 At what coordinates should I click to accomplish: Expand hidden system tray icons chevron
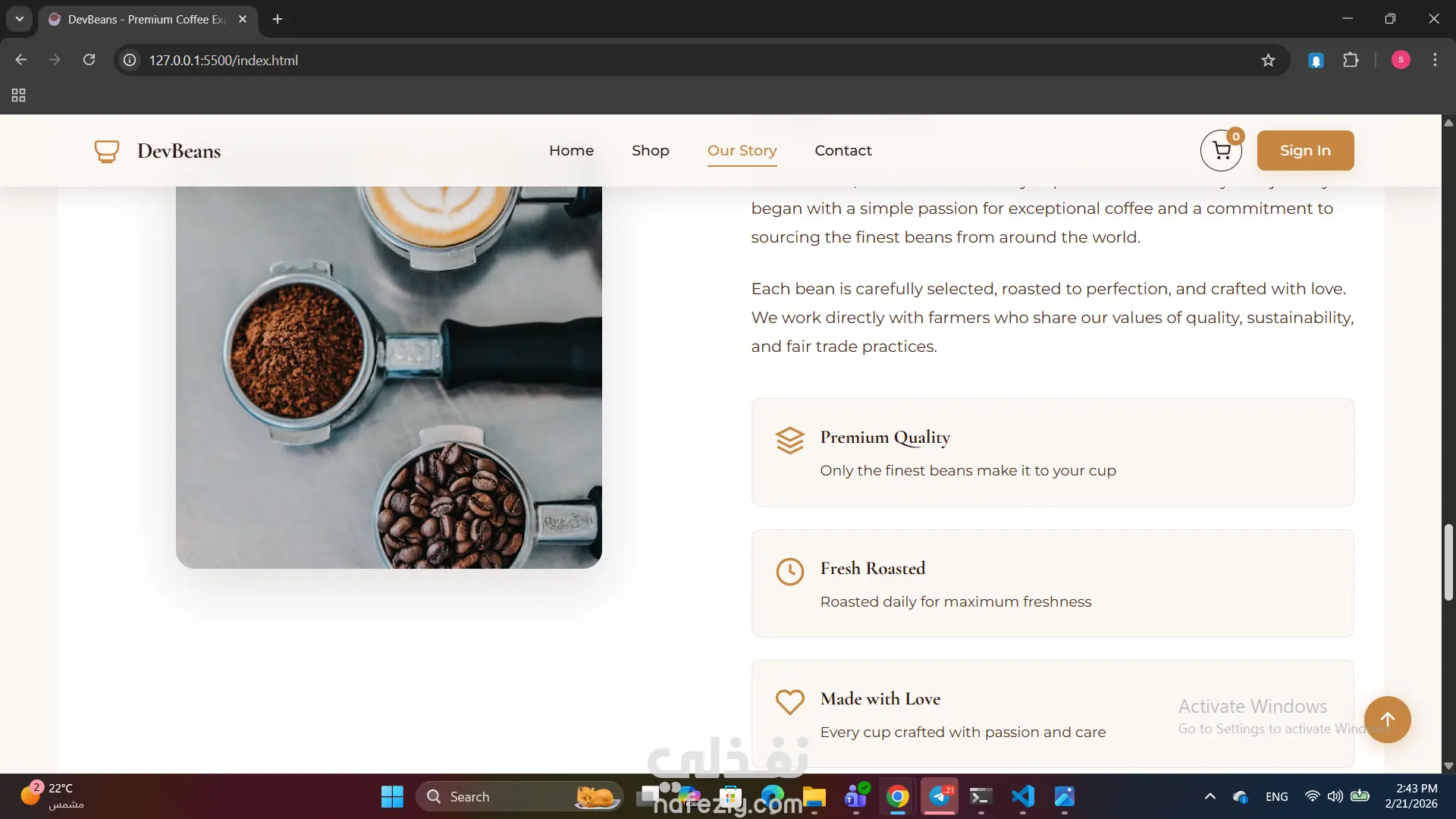click(x=1210, y=796)
